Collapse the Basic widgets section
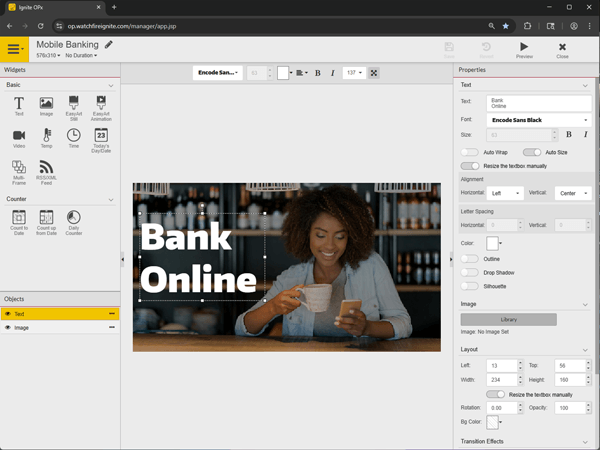 [110, 85]
